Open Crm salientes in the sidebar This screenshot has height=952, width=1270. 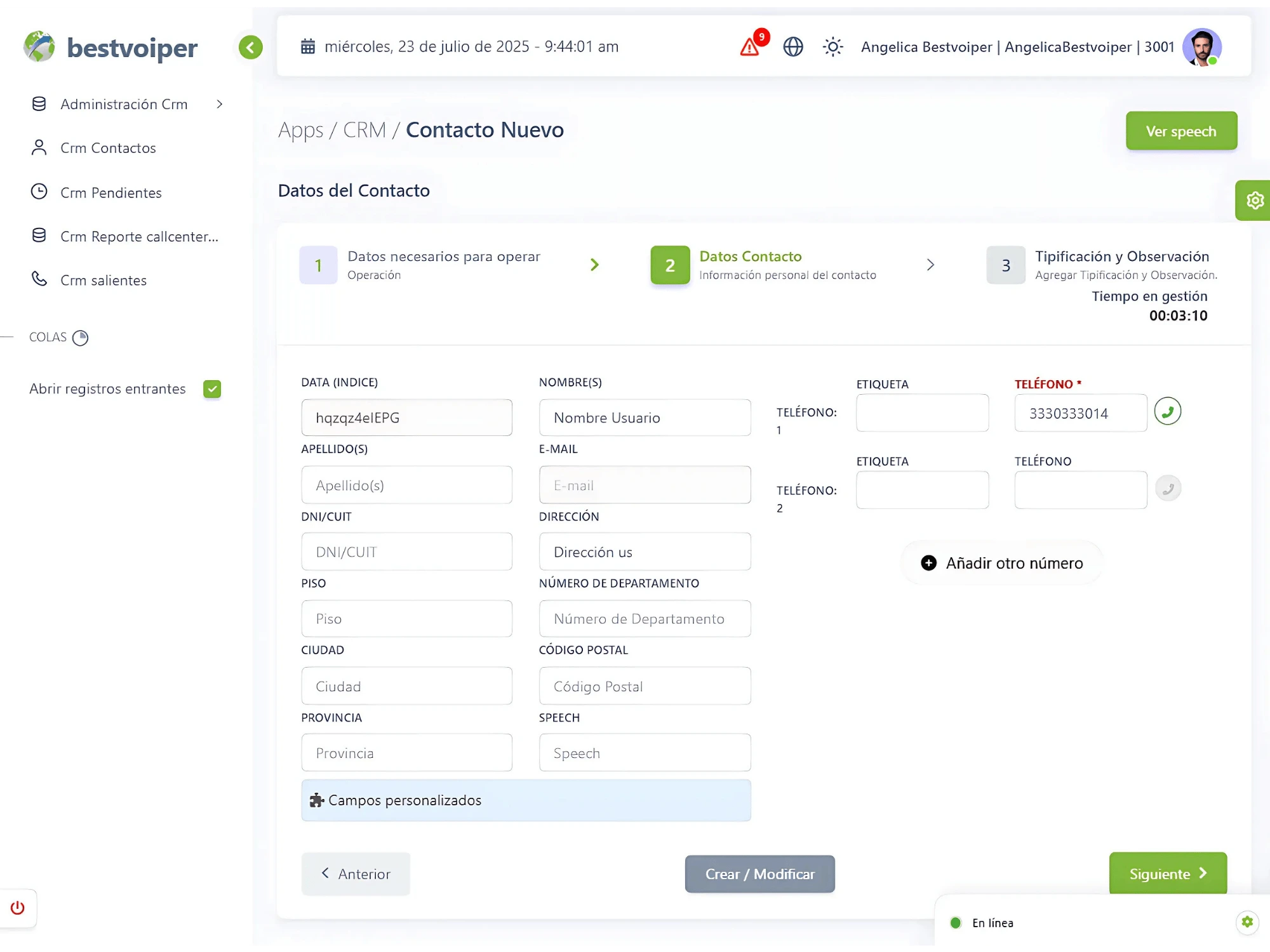(x=88, y=280)
